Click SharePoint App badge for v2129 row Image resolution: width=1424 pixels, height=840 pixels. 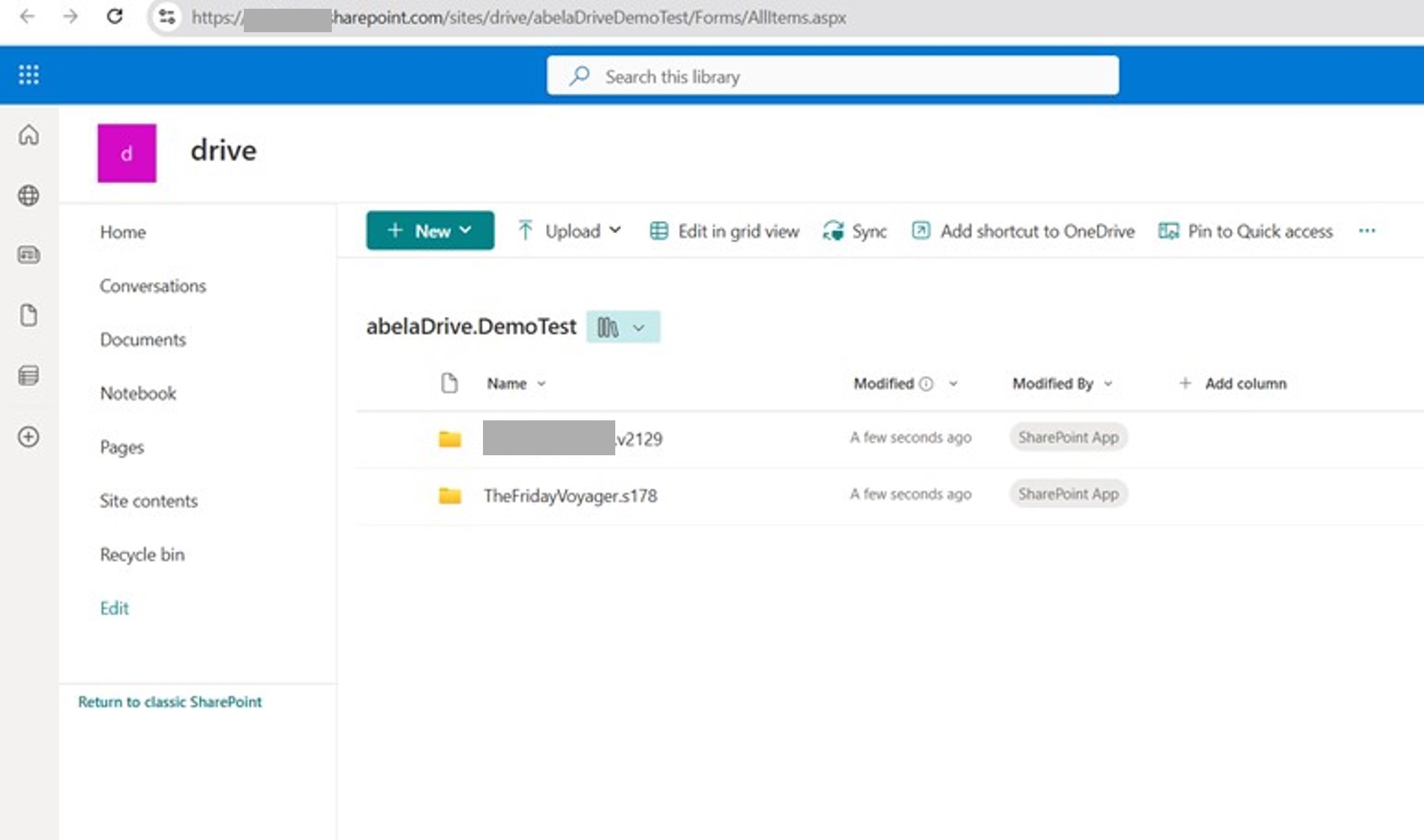coord(1069,437)
